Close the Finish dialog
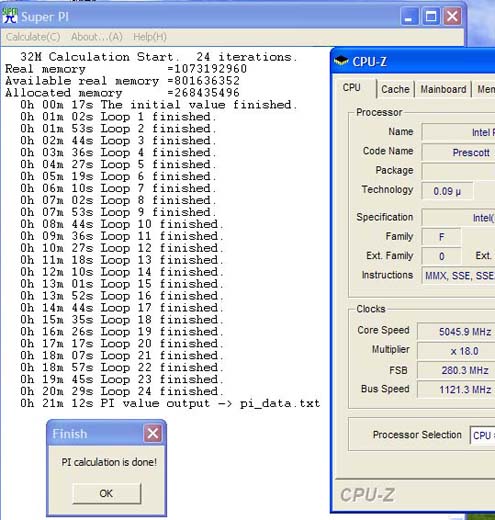 click(x=153, y=433)
